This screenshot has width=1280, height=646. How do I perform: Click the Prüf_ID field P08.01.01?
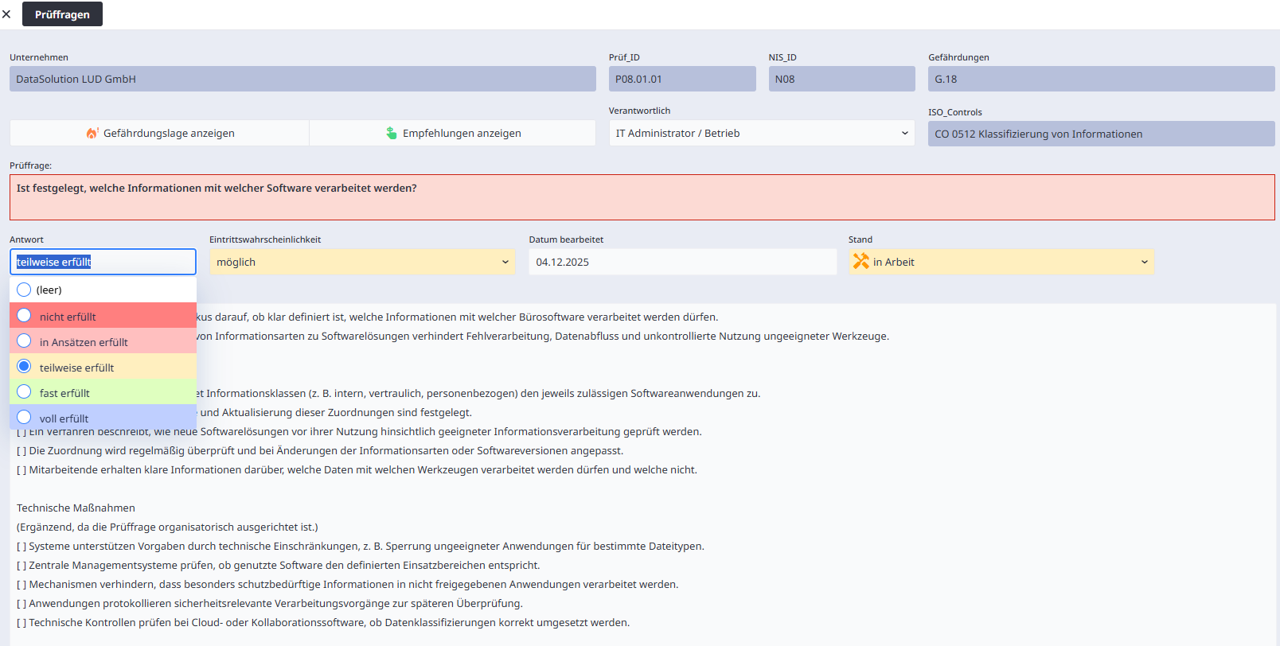click(682, 79)
